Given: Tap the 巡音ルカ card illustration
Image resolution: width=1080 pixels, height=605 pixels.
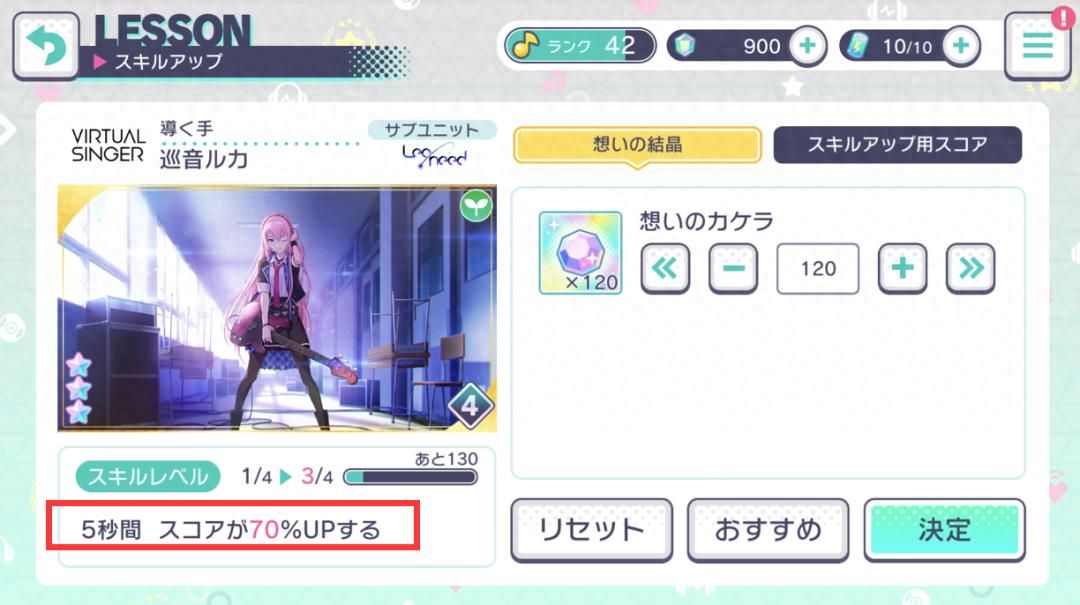Looking at the screenshot, I should pos(277,308).
